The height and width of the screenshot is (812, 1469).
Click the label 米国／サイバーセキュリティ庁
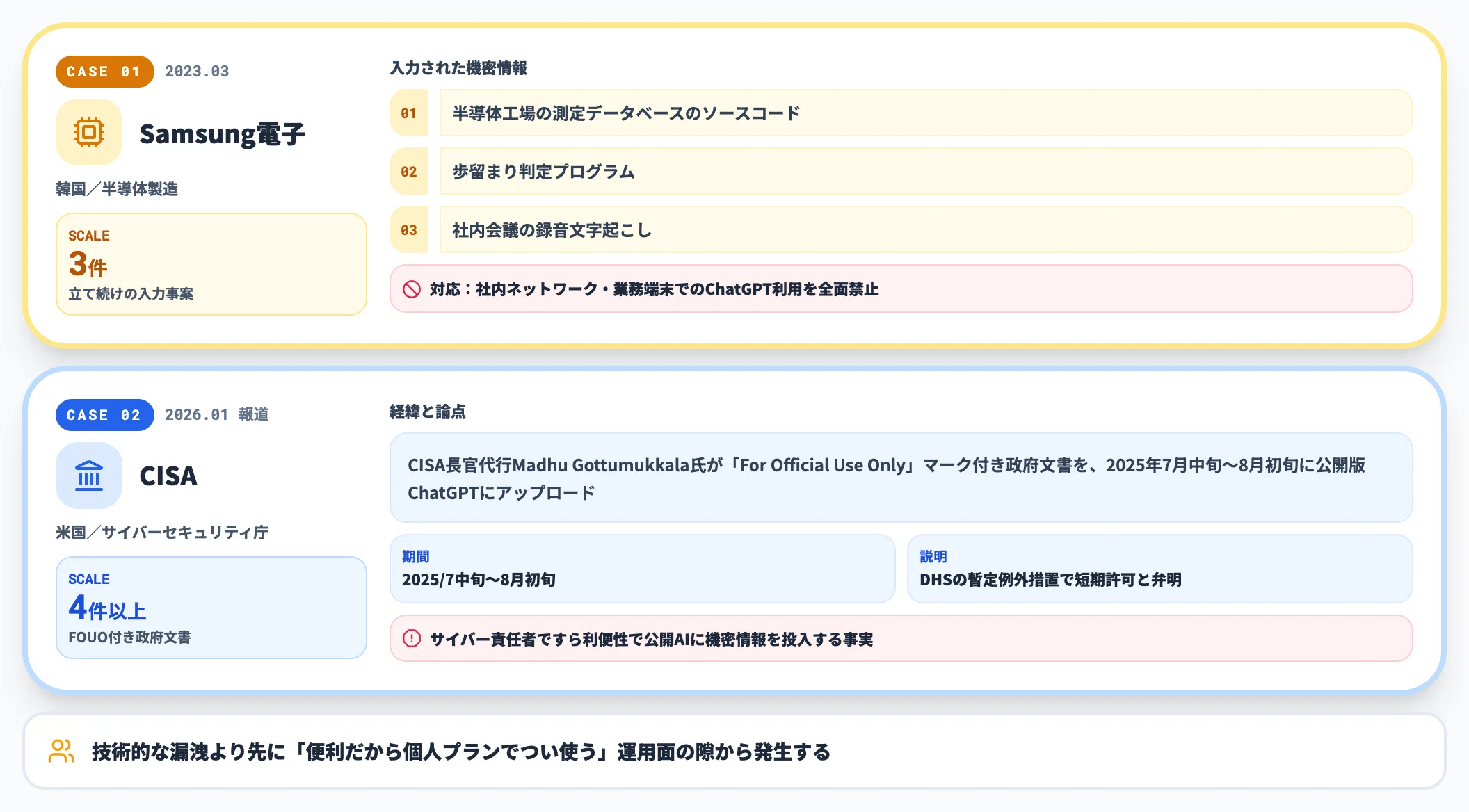click(x=162, y=533)
